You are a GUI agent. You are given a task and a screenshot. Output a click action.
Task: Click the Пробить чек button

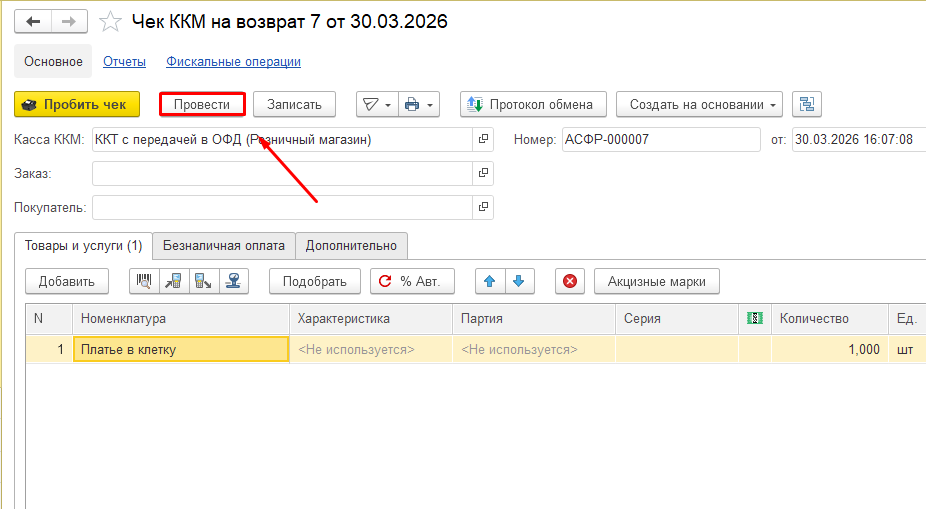(77, 105)
